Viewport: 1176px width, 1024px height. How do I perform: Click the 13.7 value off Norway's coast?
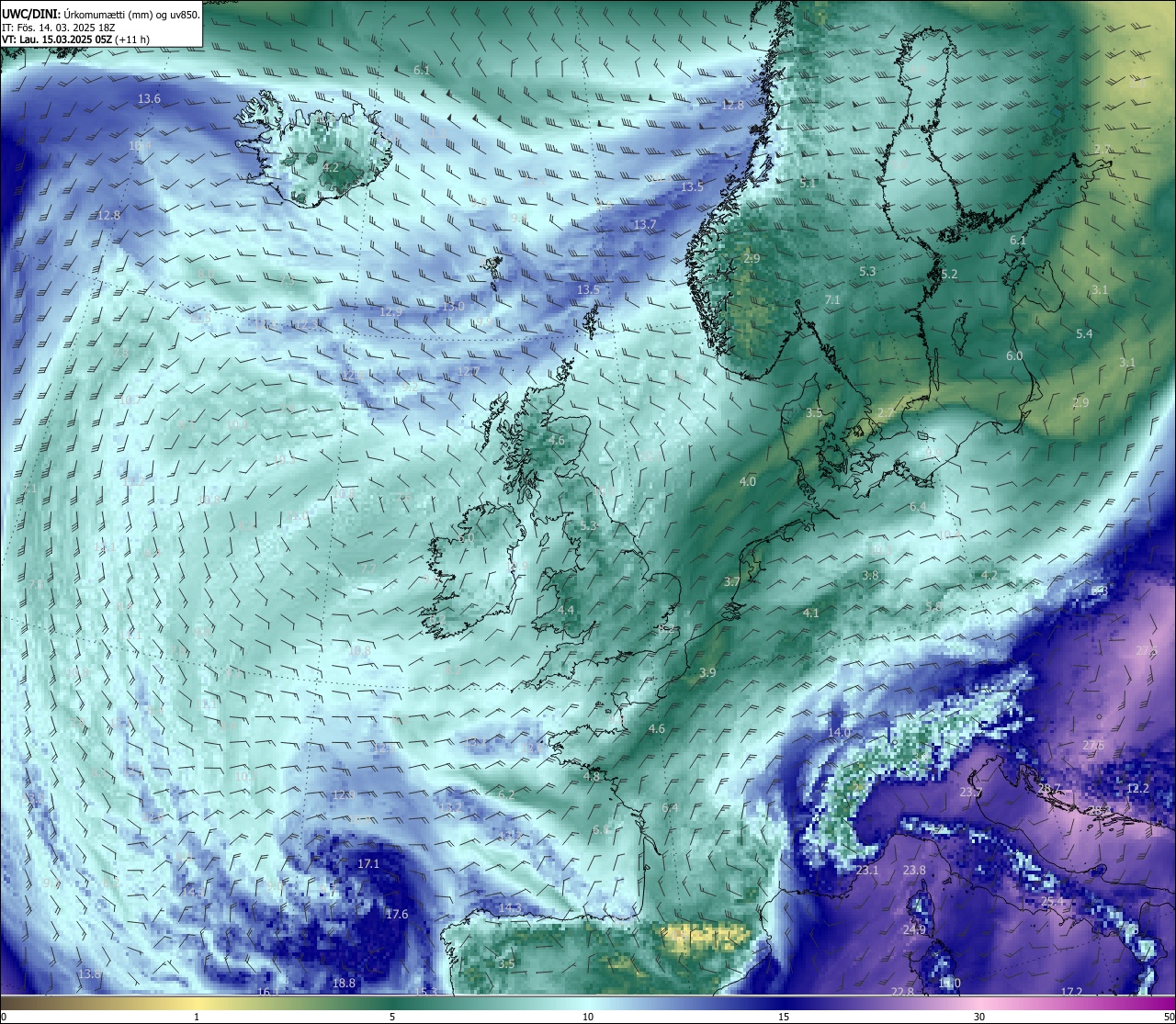point(645,224)
